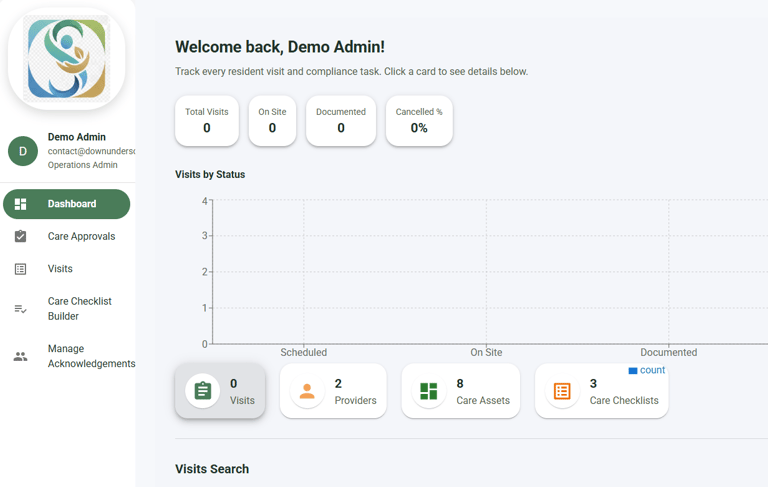Click the Dashboard grid icon in sidebar
768x487 pixels.
(x=20, y=204)
